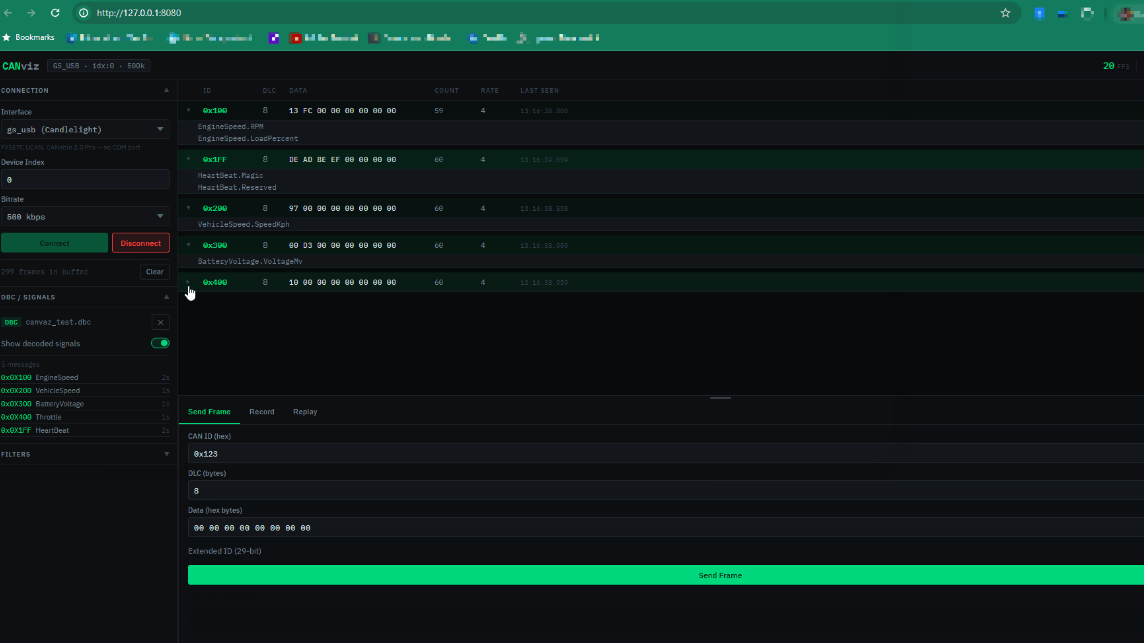This screenshot has width=1144, height=643.
Task: Click the browser reload page icon
Action: [53, 13]
